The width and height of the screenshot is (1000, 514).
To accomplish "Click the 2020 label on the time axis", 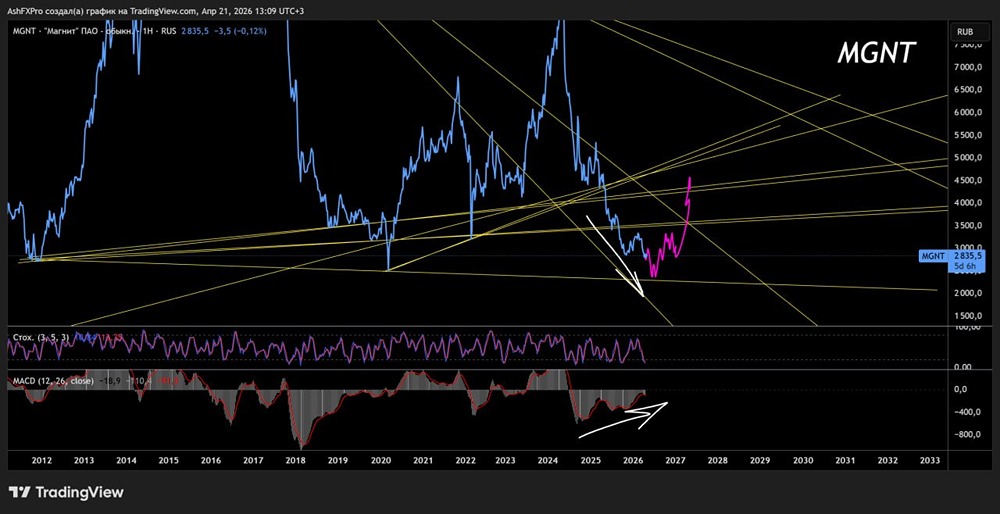I will [x=380, y=460].
